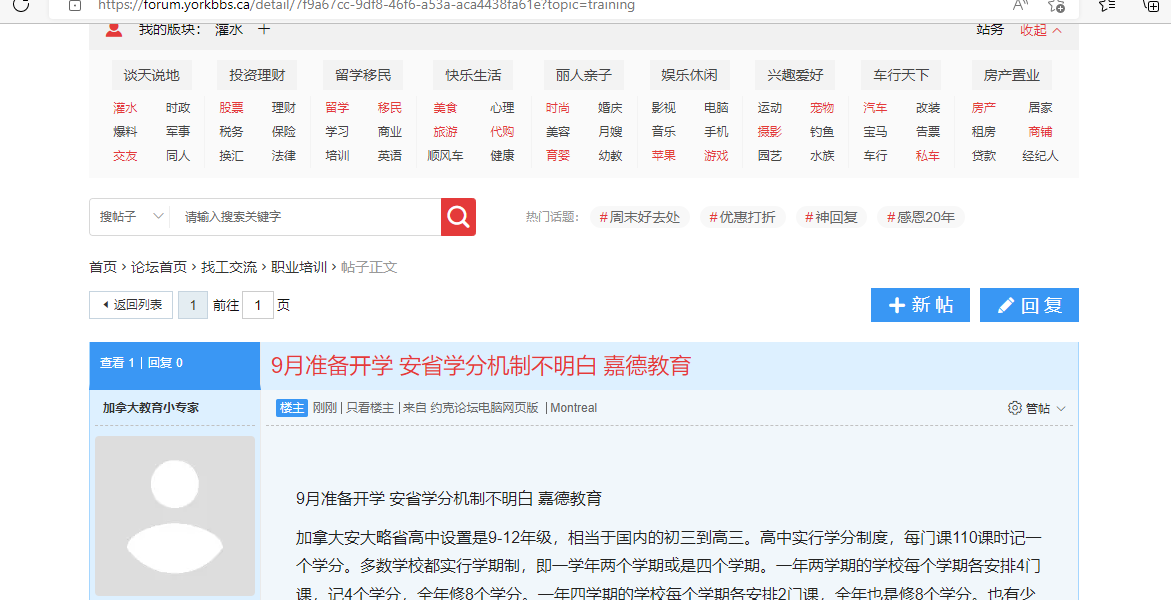
Task: Open the 房产 board link
Action: (x=984, y=108)
